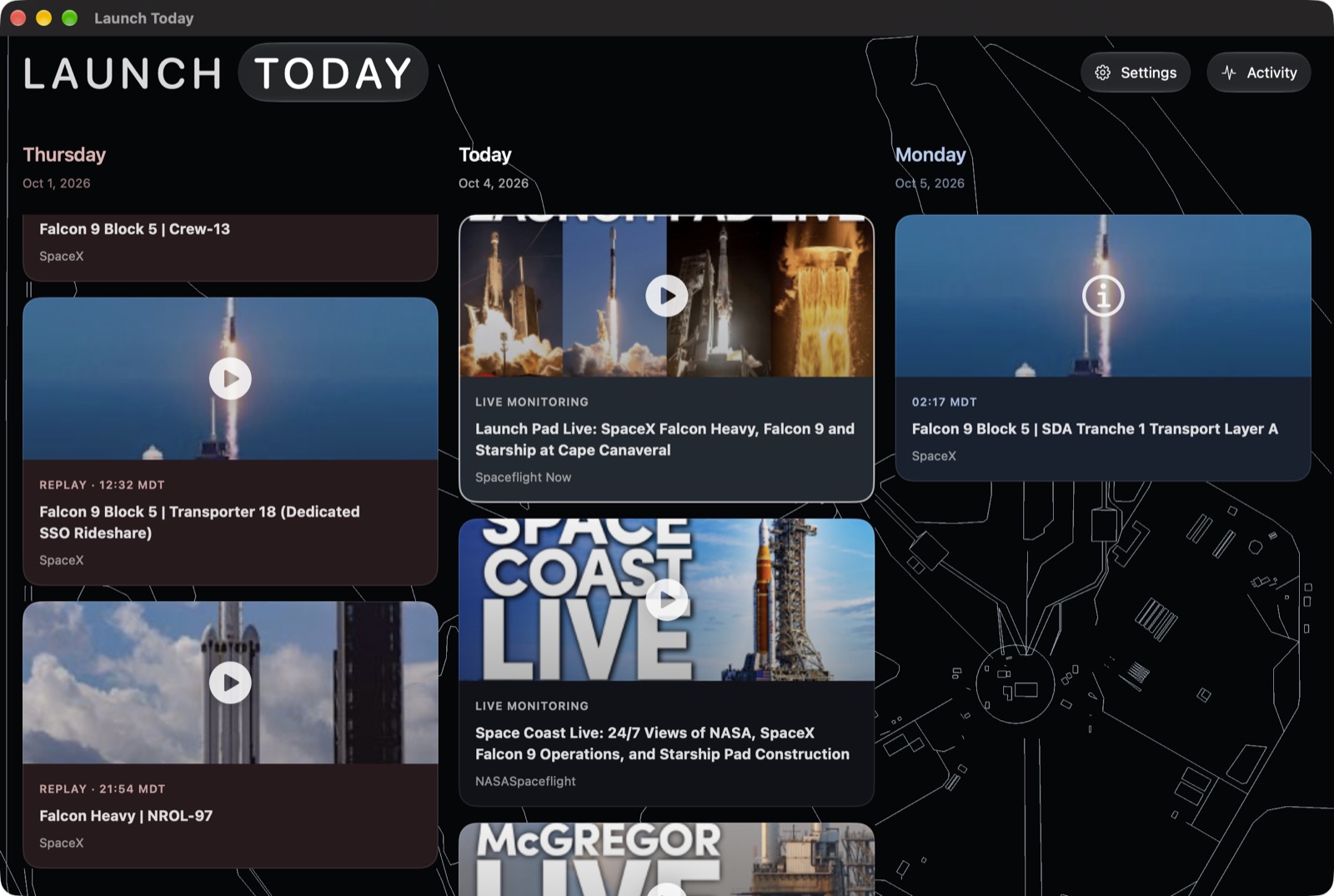The image size is (1334, 896).
Task: Click the Activity pulse icon
Action: (1228, 73)
